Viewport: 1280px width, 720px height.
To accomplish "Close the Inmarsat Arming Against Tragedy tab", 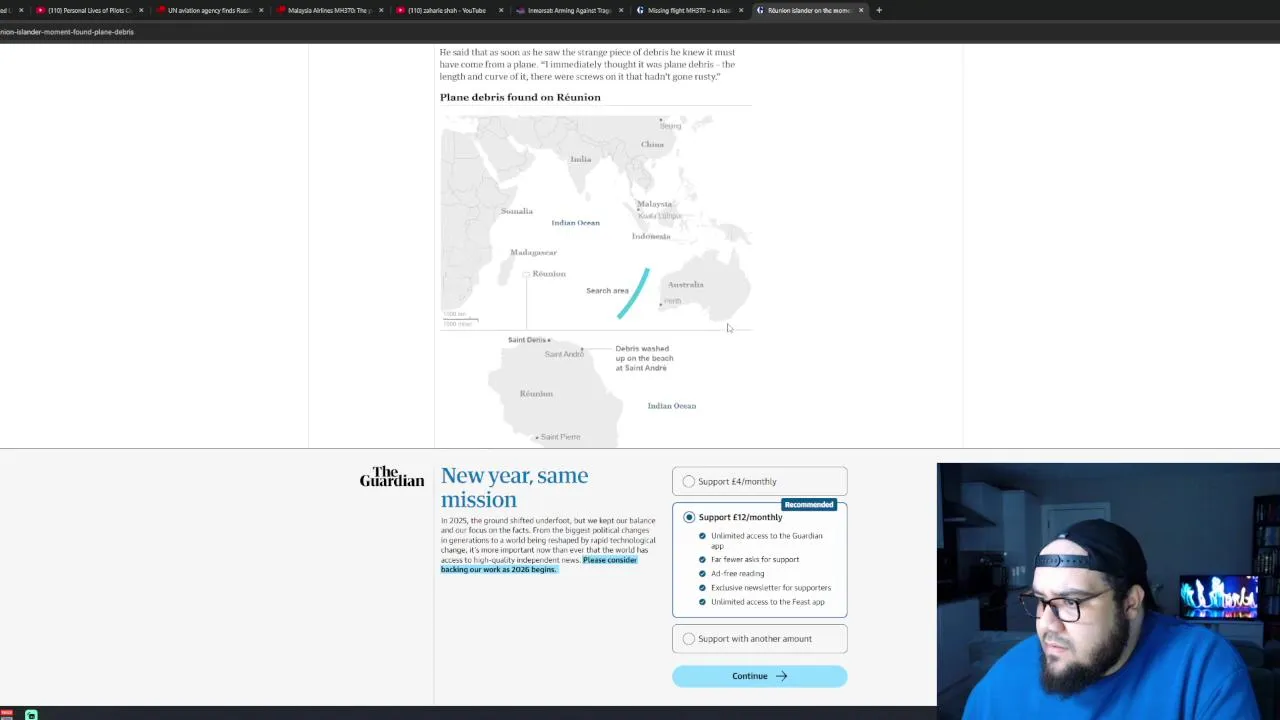I will tap(621, 10).
